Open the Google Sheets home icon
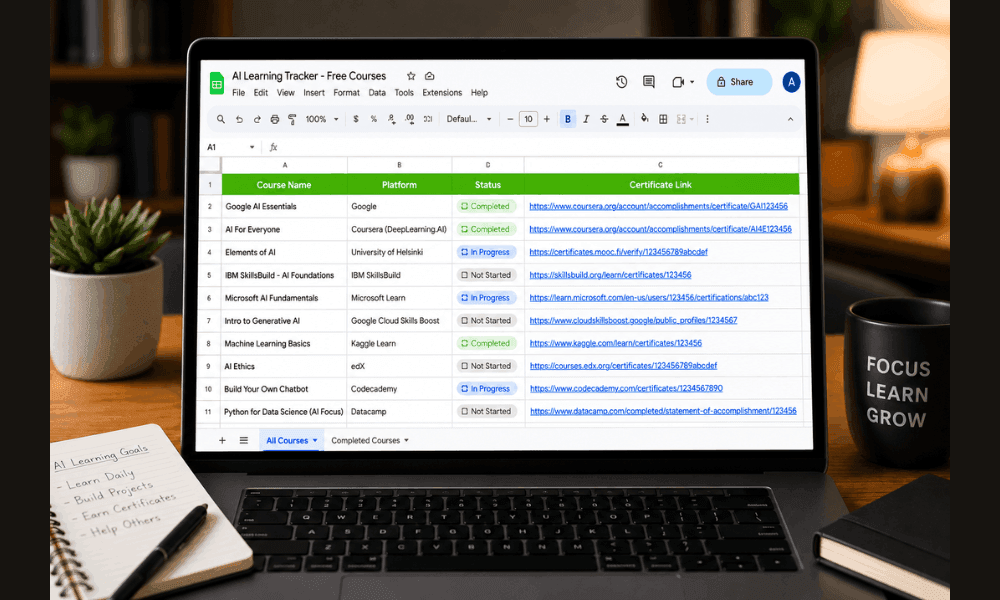 pyautogui.click(x=217, y=84)
